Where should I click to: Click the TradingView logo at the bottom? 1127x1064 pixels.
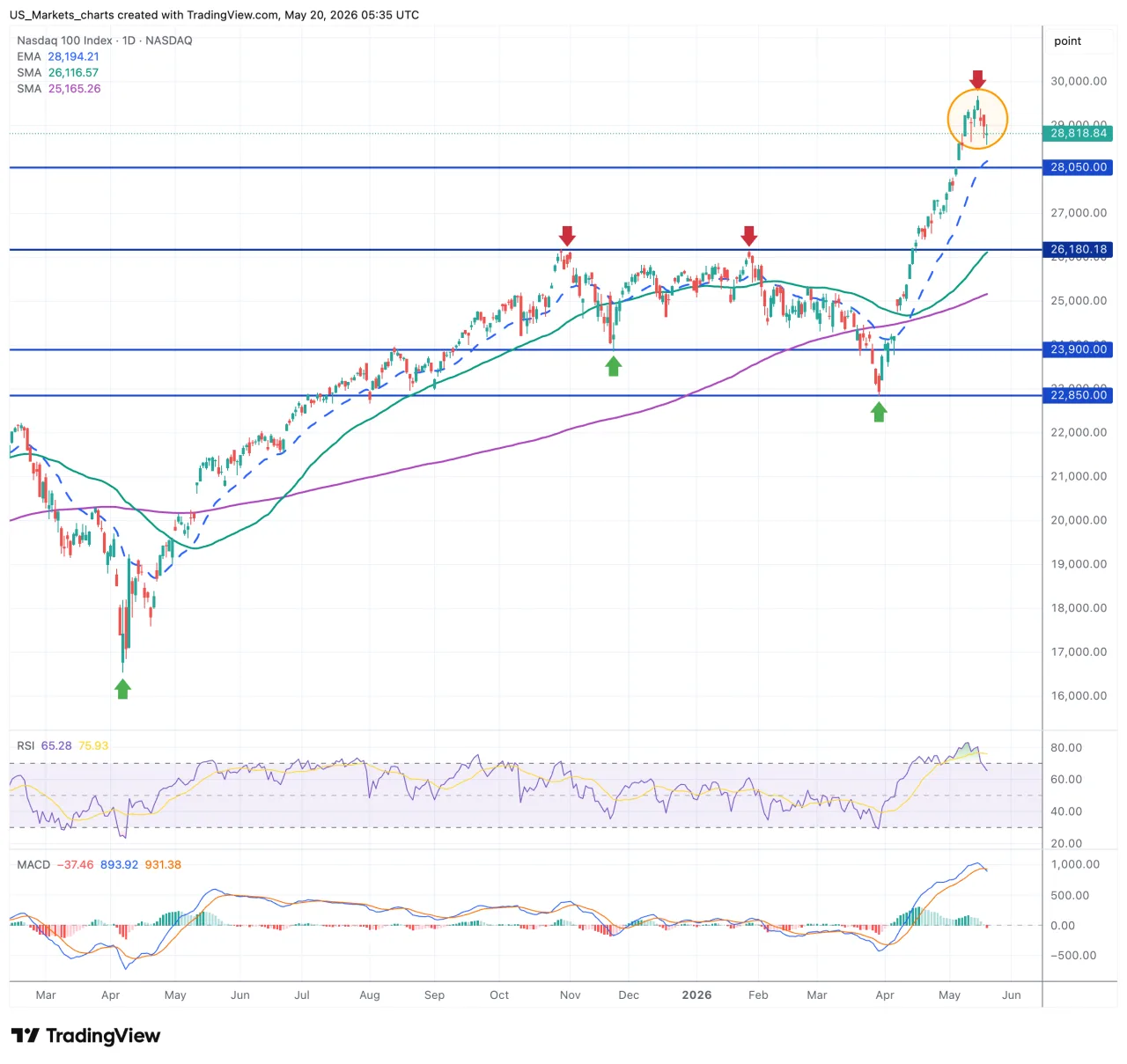pyautogui.click(x=85, y=1036)
